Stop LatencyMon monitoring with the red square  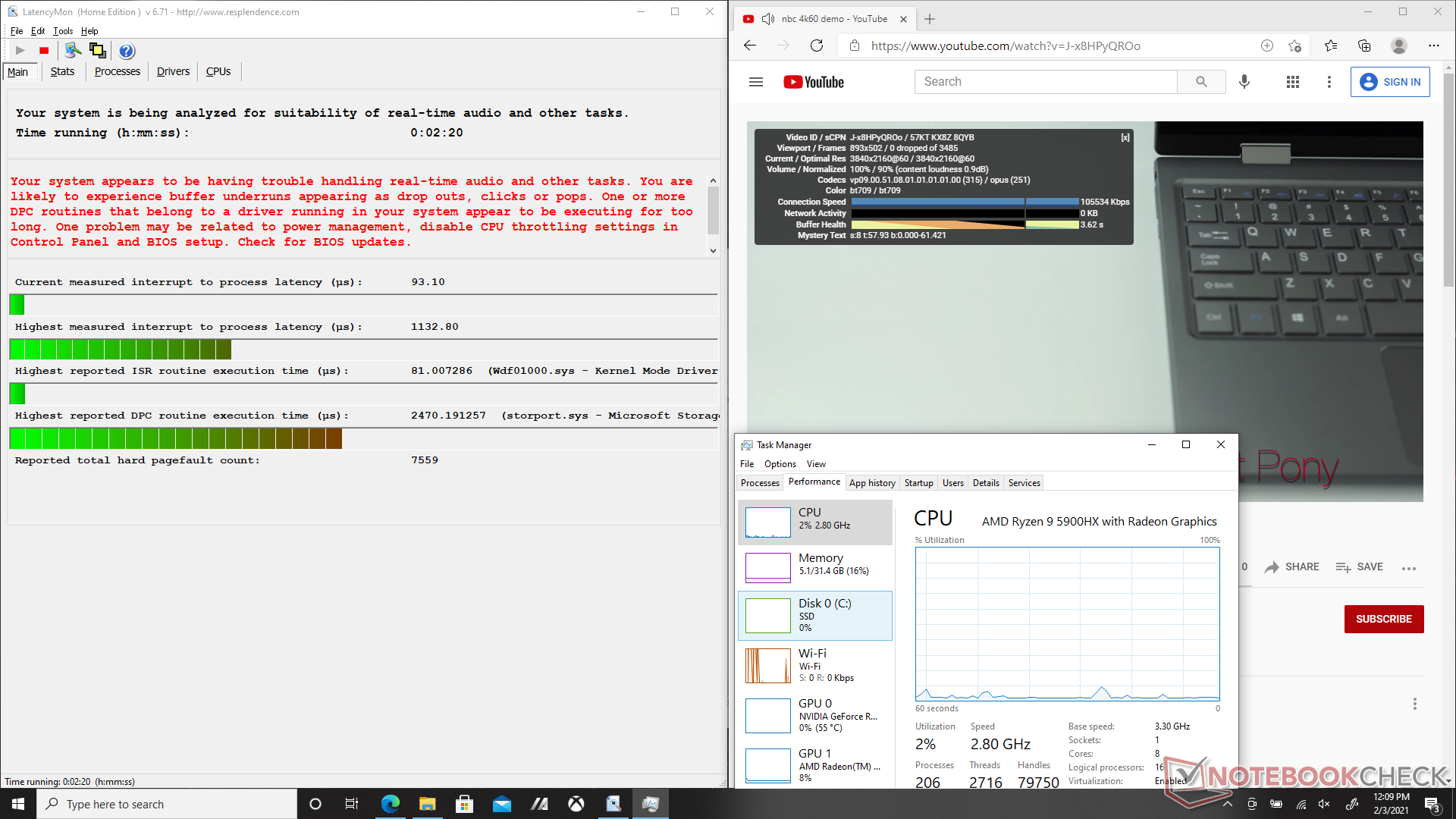point(44,51)
